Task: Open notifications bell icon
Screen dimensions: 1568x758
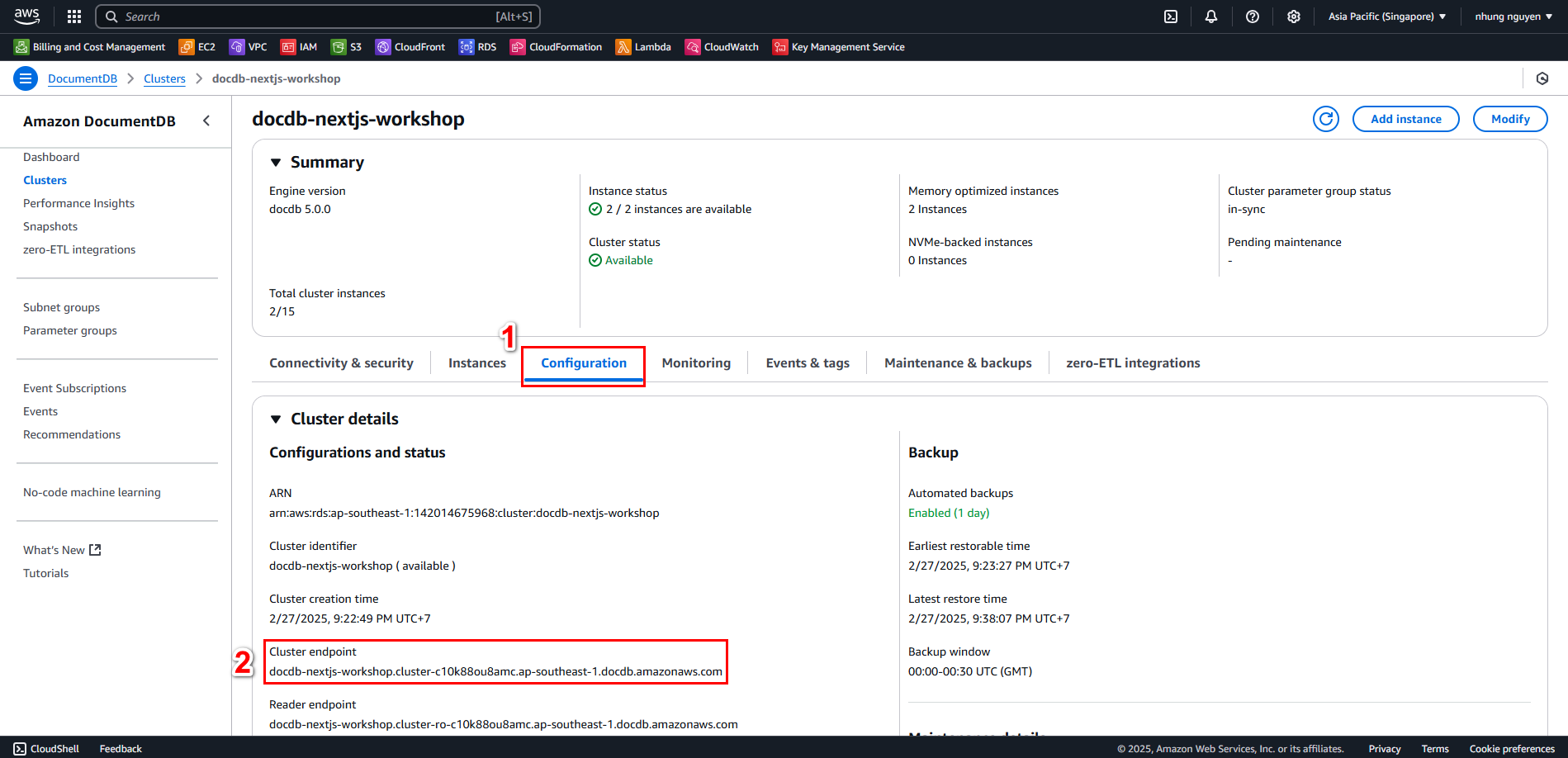Action: pyautogui.click(x=1211, y=17)
